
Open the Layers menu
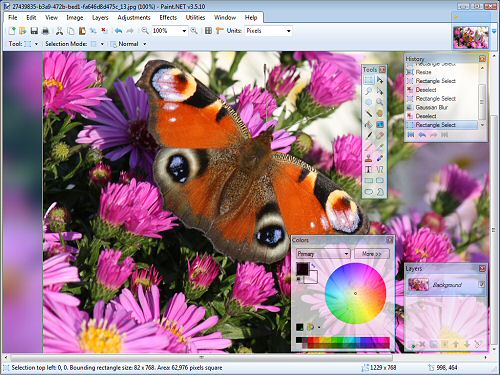pyautogui.click(x=100, y=18)
